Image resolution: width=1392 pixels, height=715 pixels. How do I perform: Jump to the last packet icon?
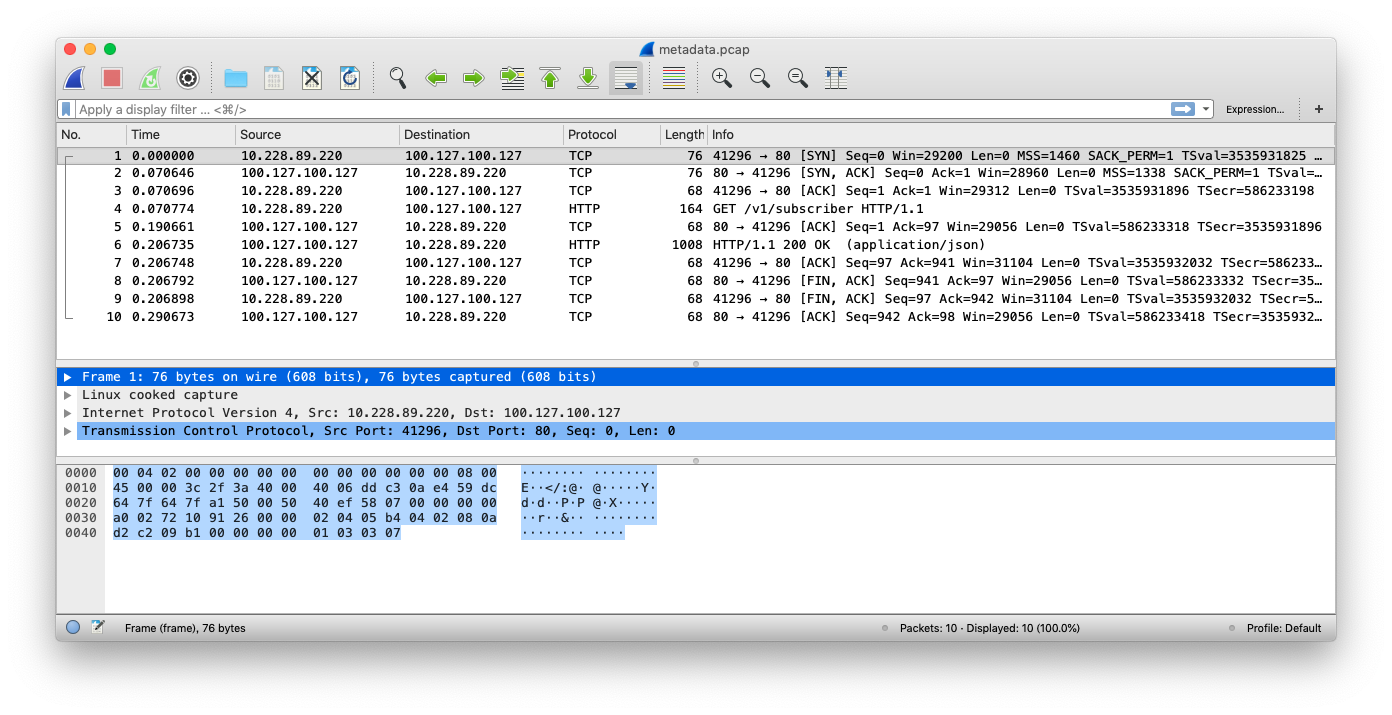pos(588,78)
